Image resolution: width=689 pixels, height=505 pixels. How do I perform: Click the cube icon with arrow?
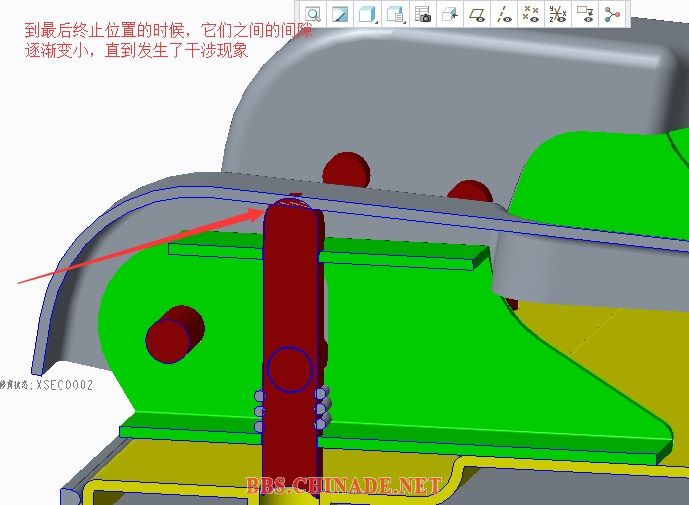point(449,14)
